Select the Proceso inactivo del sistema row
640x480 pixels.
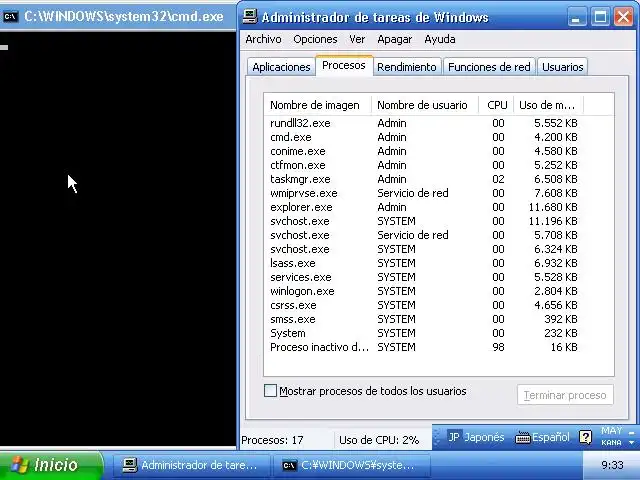tap(424, 347)
